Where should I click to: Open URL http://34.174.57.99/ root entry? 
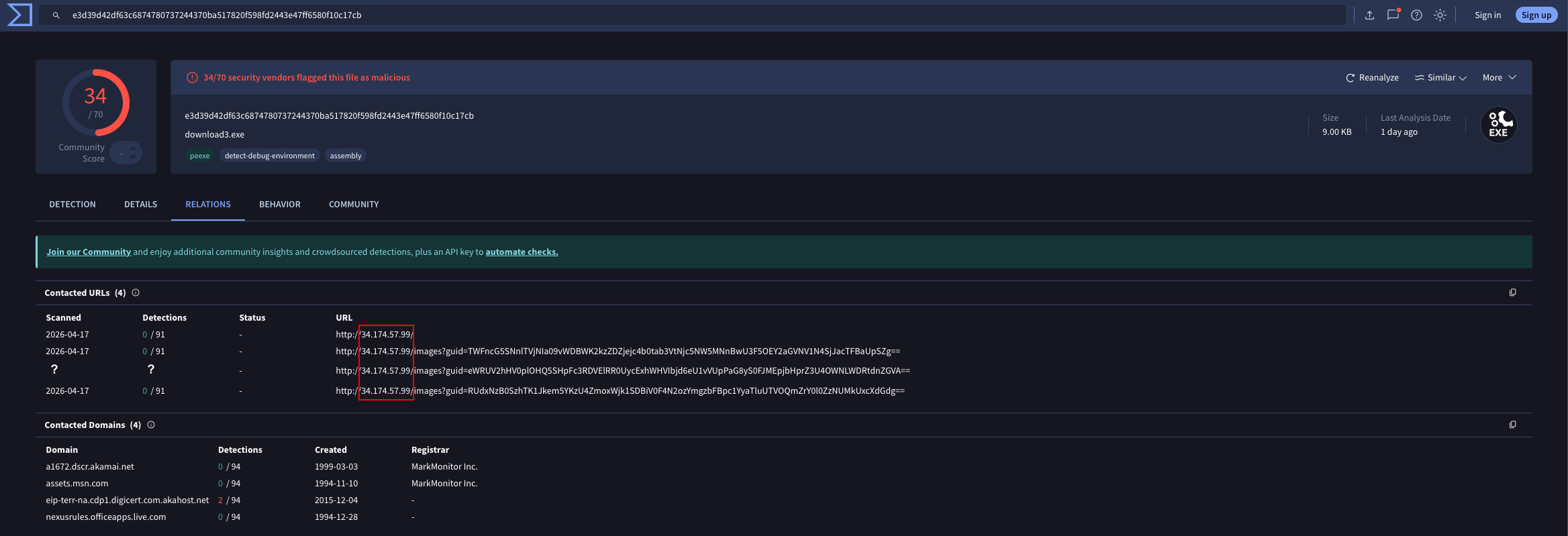tap(375, 335)
